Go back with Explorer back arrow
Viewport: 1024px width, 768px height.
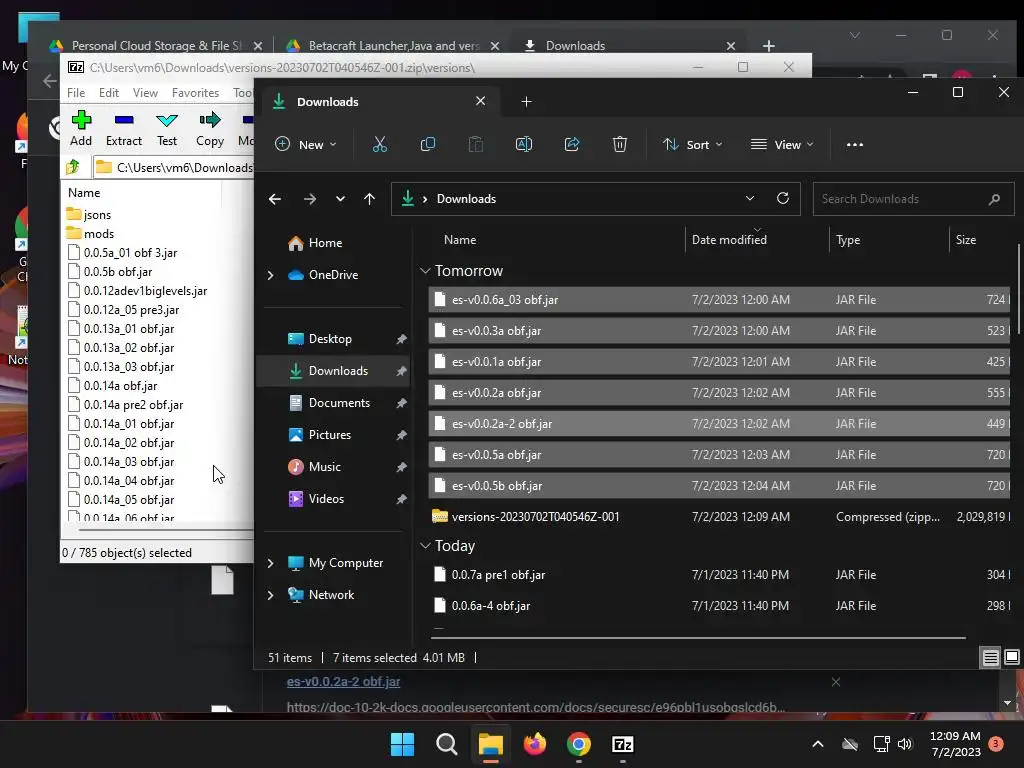pos(275,199)
